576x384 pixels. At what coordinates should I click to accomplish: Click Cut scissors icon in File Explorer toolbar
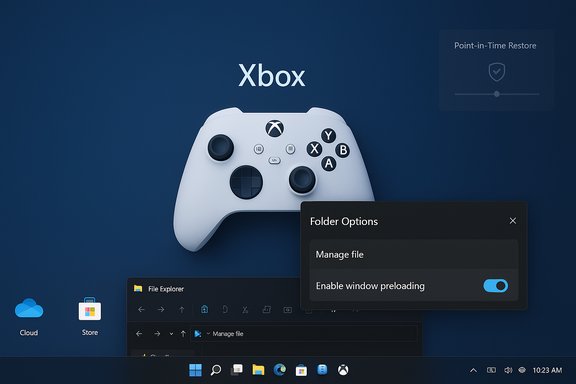245,310
